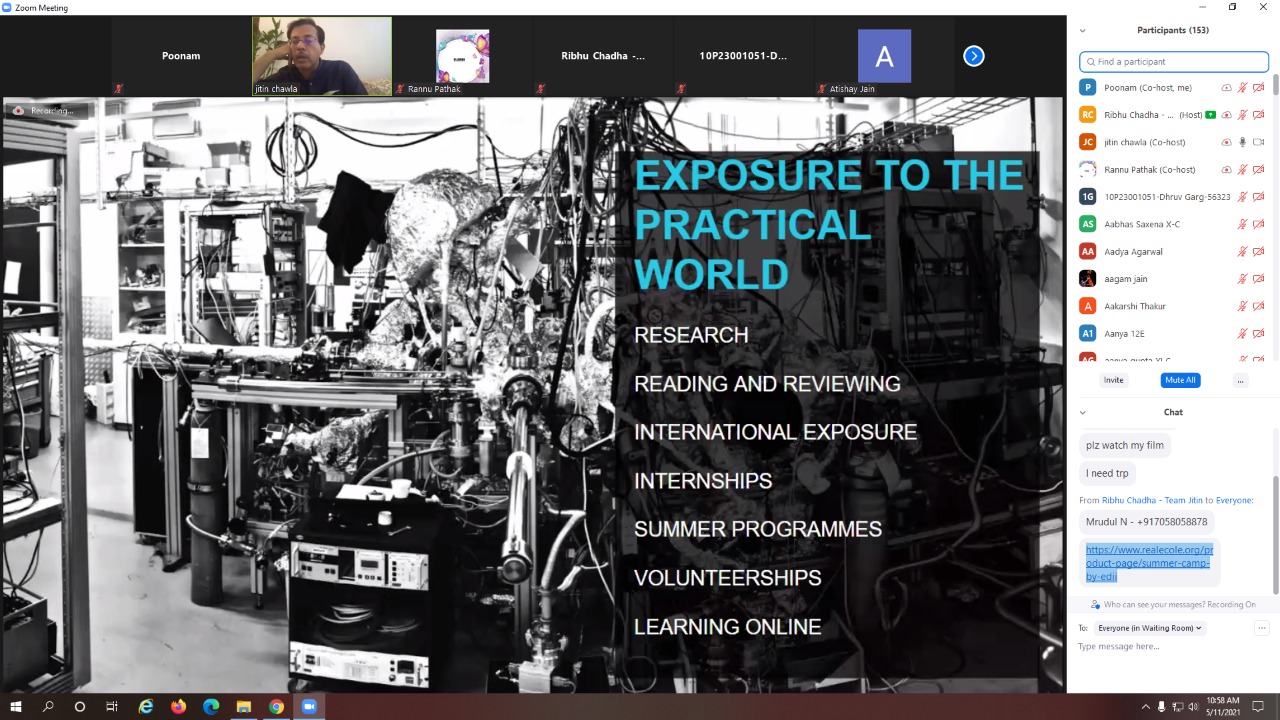
Task: Click Aabhas Saxena's muted microphone icon
Action: click(1243, 224)
